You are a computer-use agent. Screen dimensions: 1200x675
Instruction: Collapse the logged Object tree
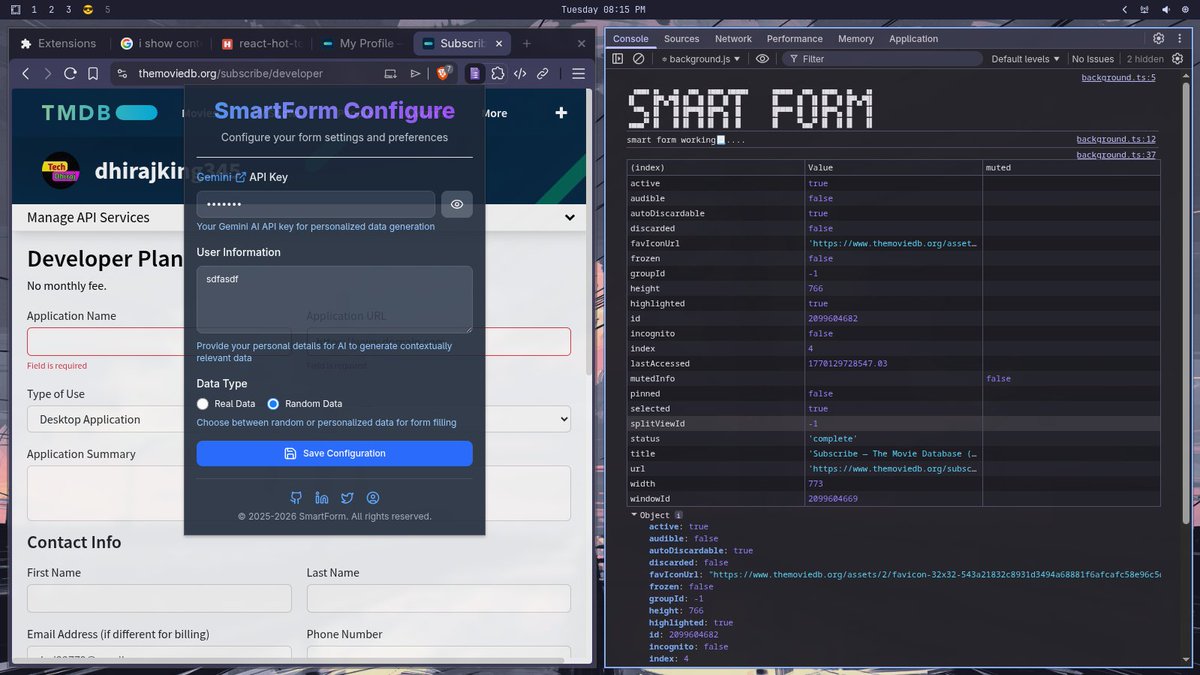pos(634,515)
